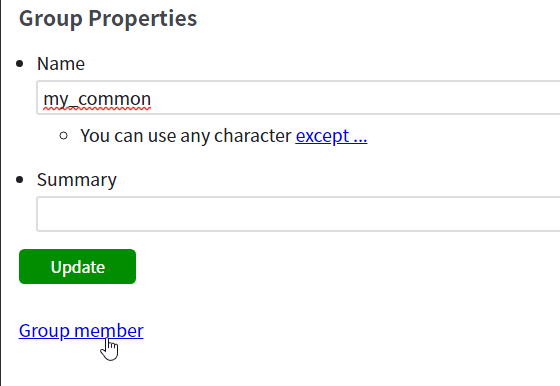Open the "except ..." characters link
Viewport: 560px width, 386px height.
[331, 136]
